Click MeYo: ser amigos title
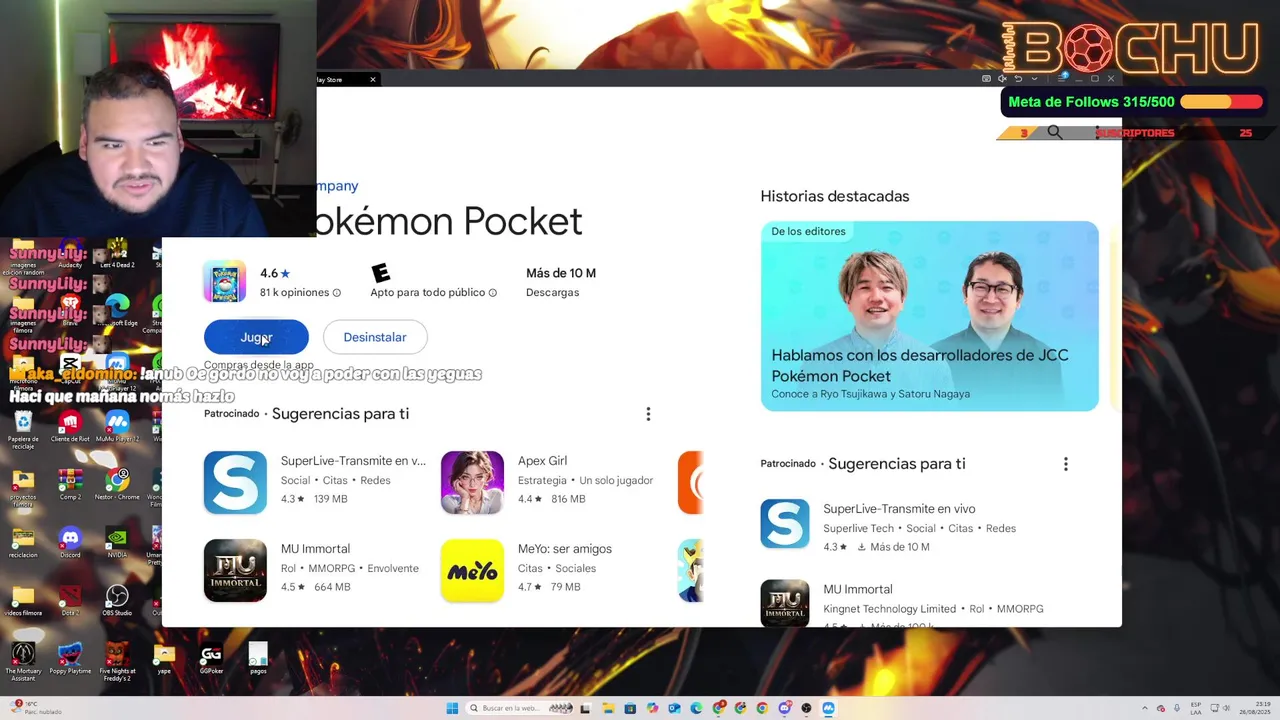Screen dimensions: 1280x720 (565, 549)
